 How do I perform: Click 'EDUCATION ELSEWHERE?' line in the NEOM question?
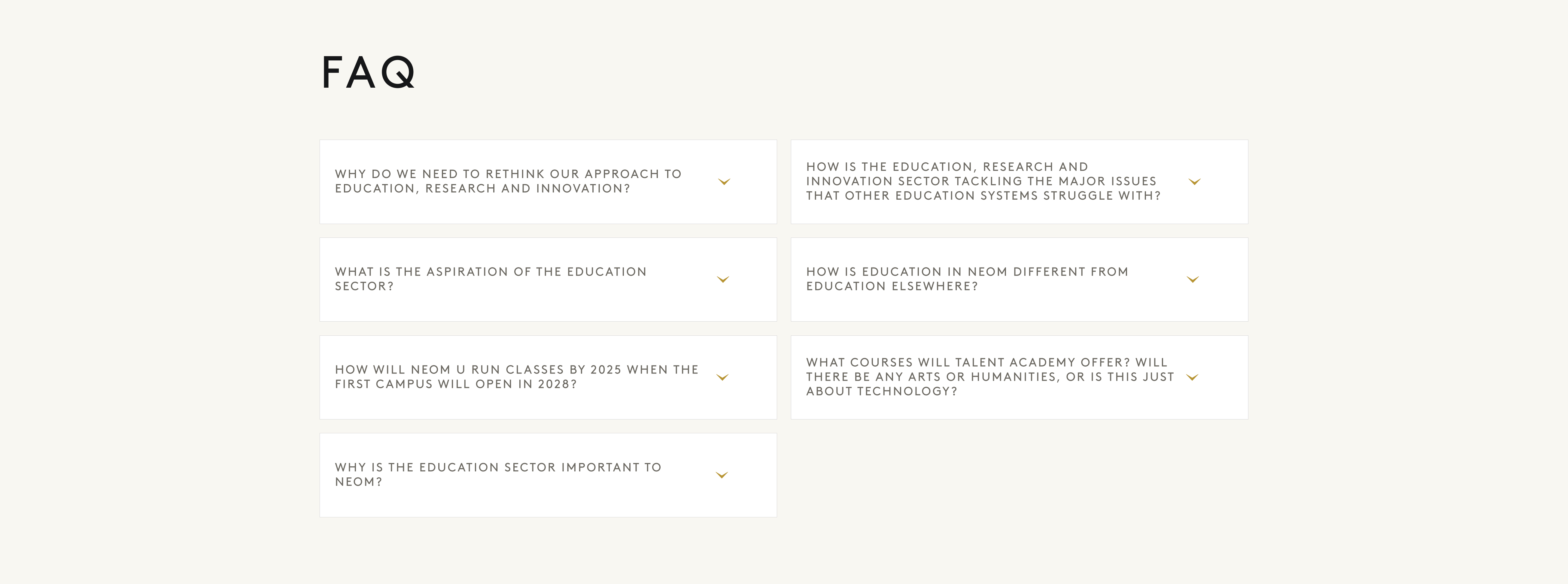(x=892, y=286)
